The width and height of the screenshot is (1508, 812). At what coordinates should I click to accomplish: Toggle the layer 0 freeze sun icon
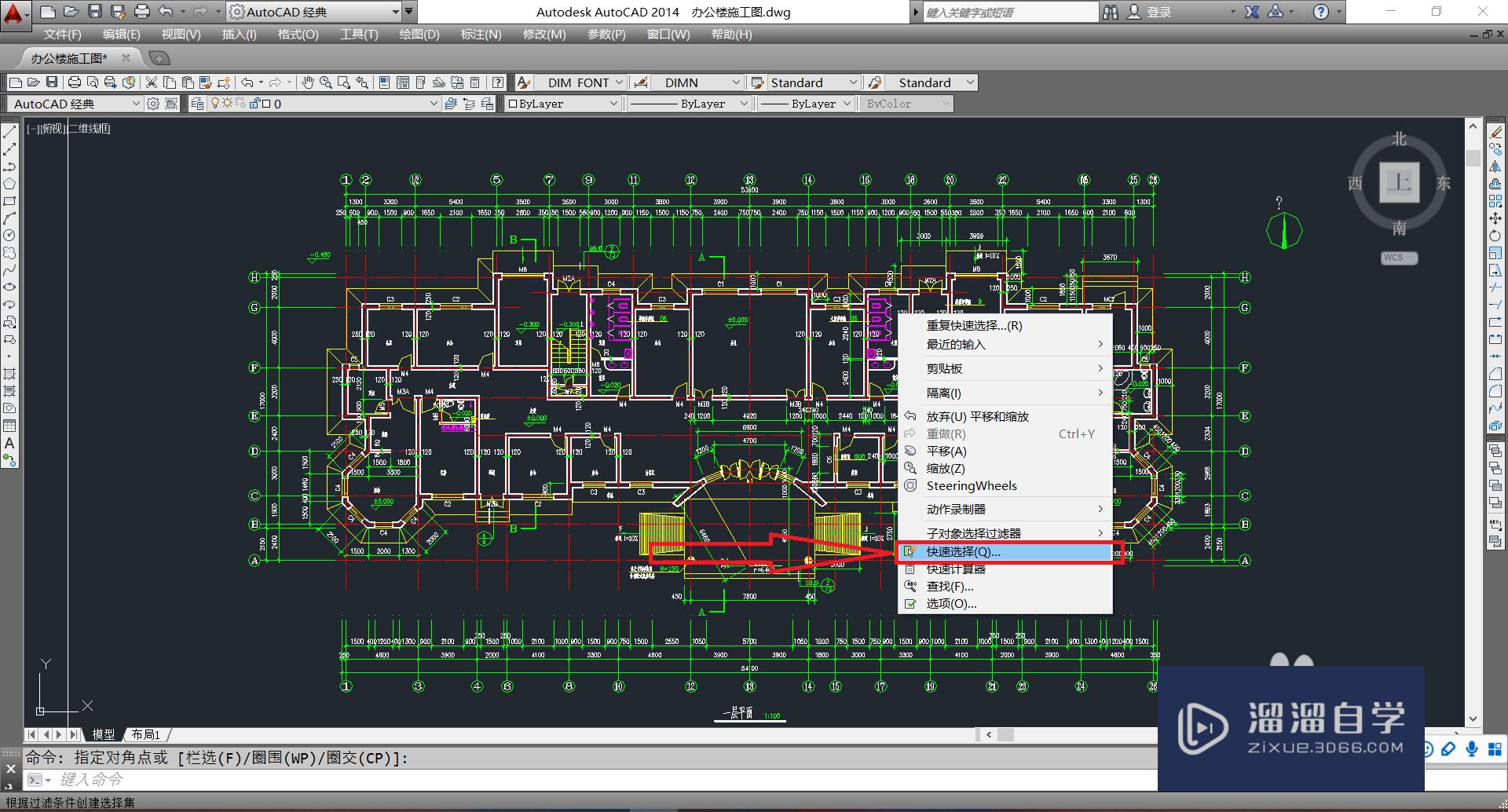click(228, 104)
